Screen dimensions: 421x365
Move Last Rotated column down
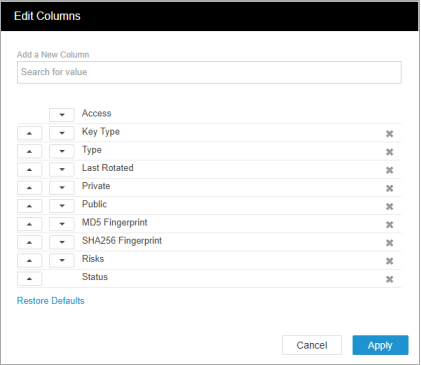pyautogui.click(x=62, y=169)
